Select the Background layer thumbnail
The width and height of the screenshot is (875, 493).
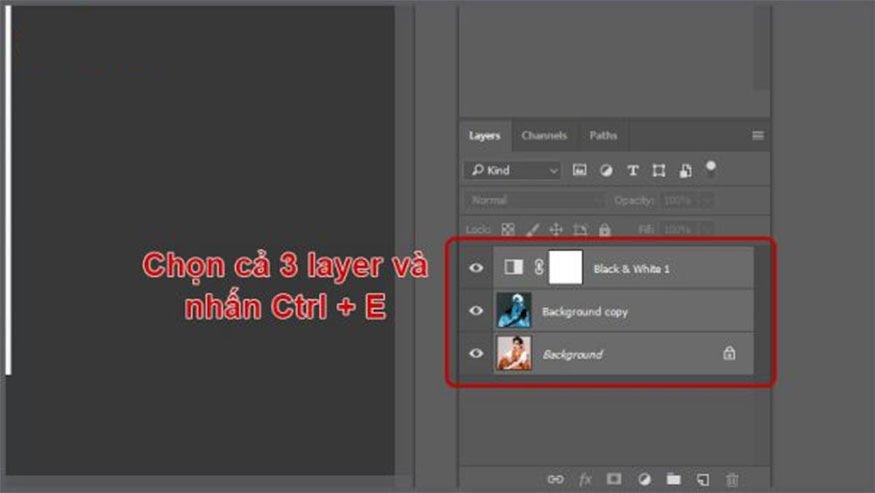click(x=513, y=353)
